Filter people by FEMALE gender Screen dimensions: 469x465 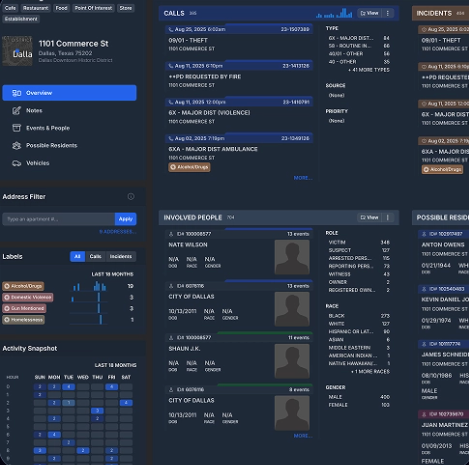(x=359, y=405)
